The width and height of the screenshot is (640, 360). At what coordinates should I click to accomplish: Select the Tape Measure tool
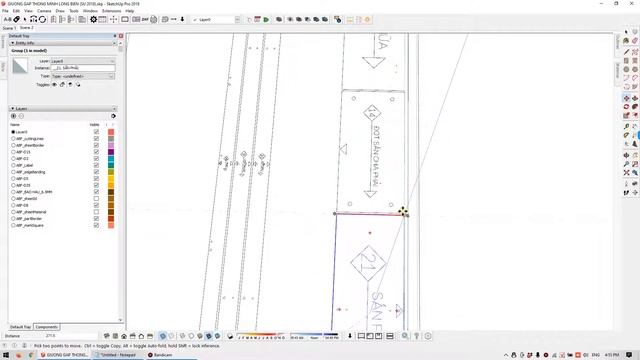pos(626,127)
